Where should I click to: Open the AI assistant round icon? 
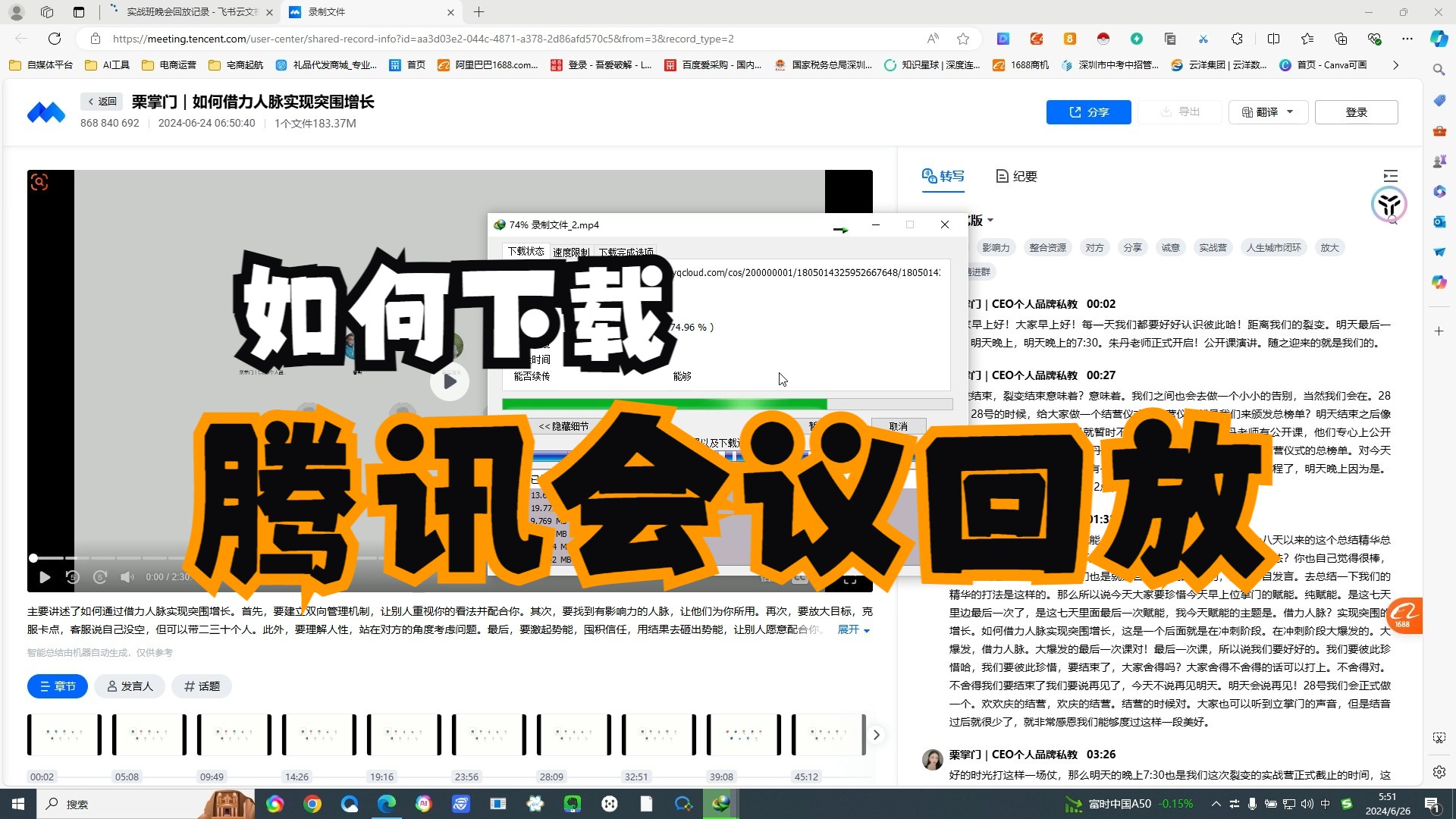1389,204
